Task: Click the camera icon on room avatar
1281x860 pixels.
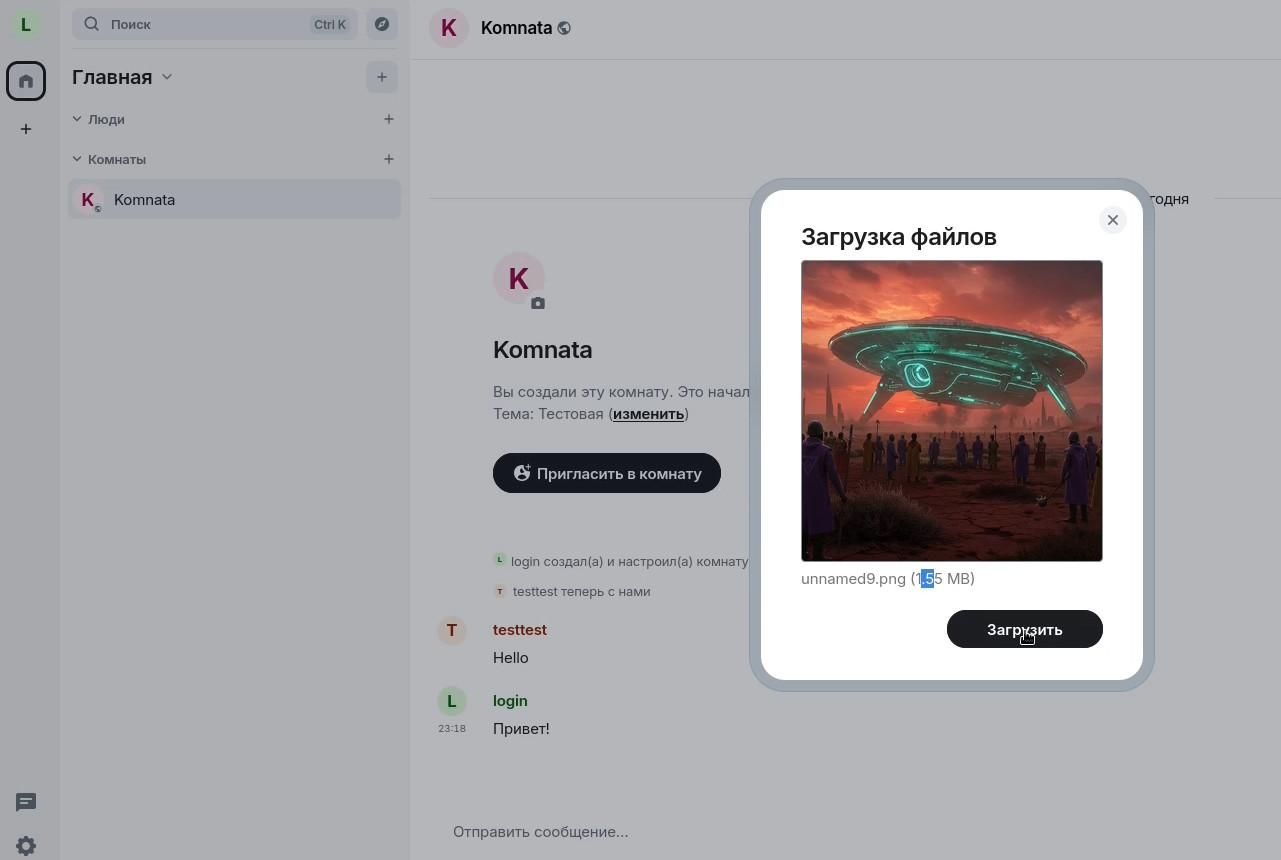Action: (x=538, y=303)
